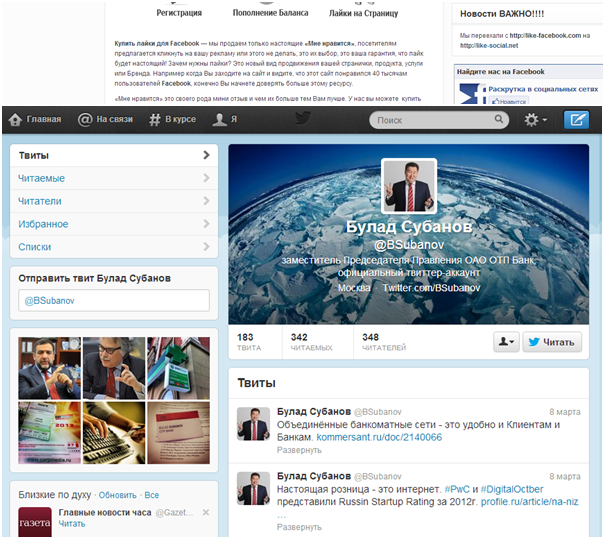This screenshot has width=603, height=540.
Task: Click the 342 ЧИТАЕМЫХ counter
Action: (311, 342)
